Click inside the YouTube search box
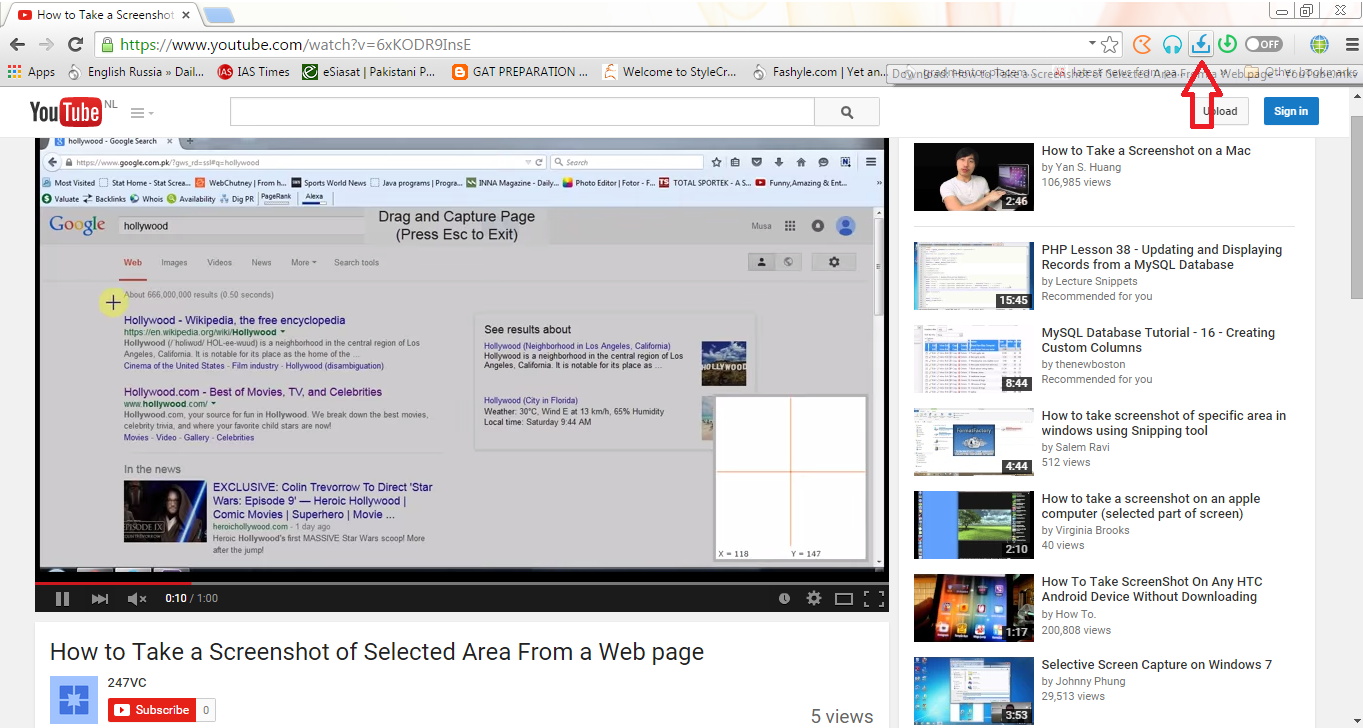The image size is (1363, 728). 522,112
